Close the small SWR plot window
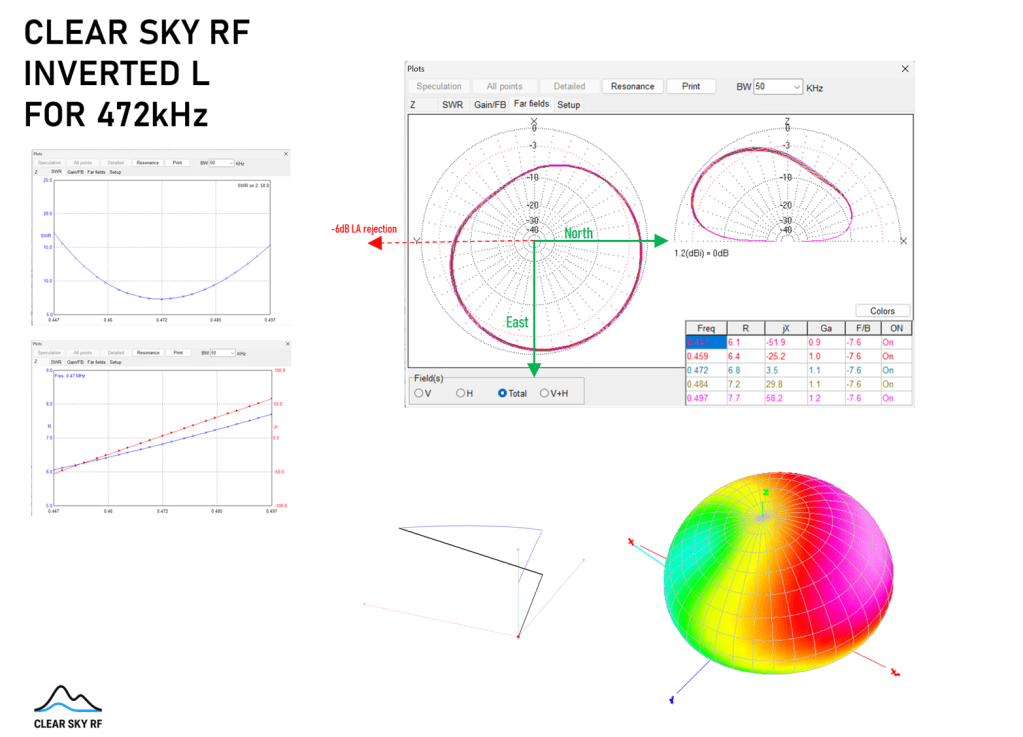1023x737 pixels. [x=285, y=153]
